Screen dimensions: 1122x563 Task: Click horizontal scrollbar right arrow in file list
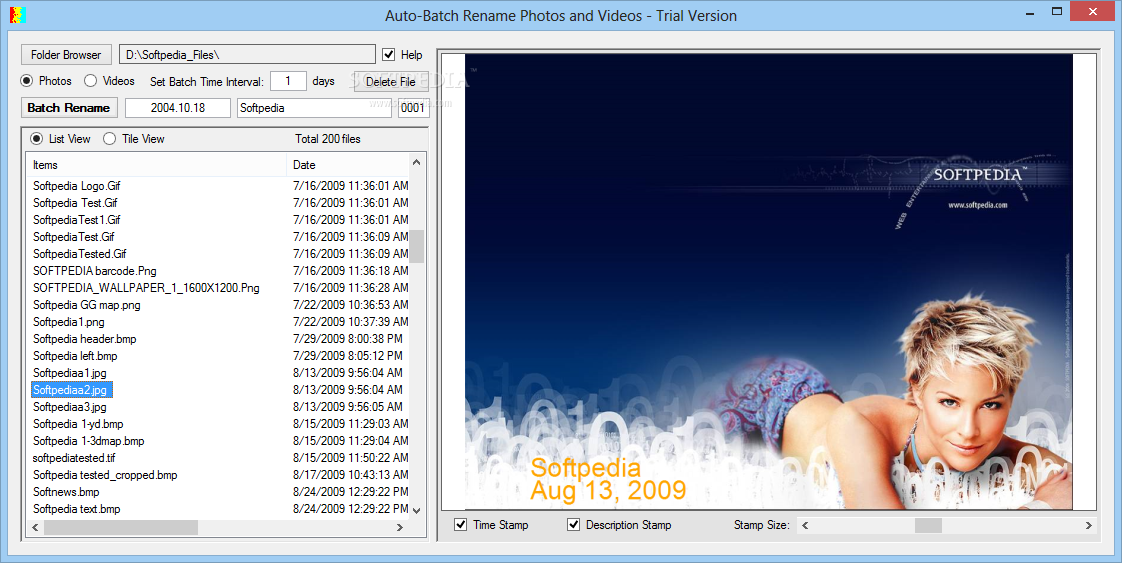[x=400, y=527]
